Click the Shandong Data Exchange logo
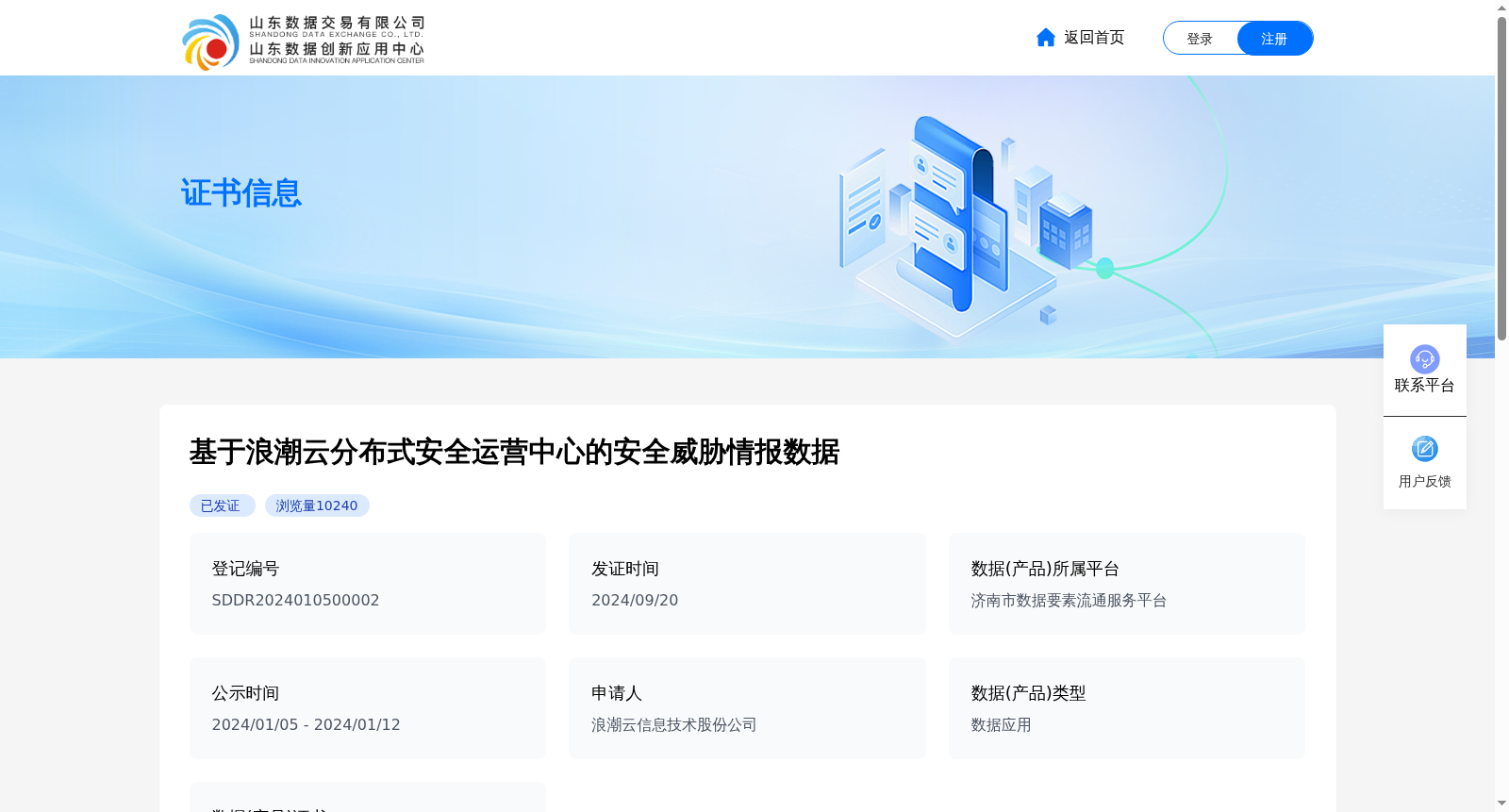This screenshot has height=812, width=1509. [x=303, y=41]
